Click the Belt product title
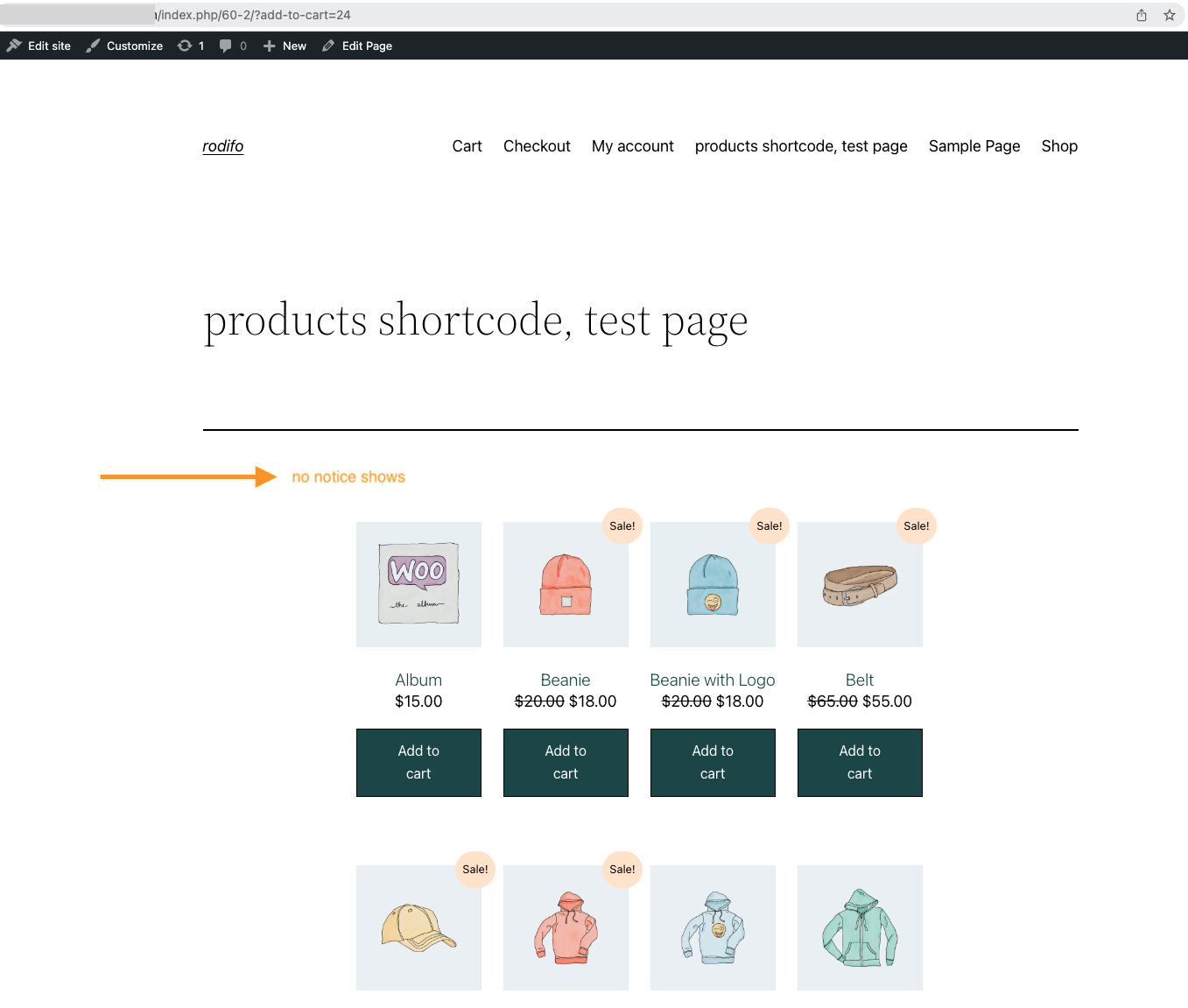Viewport: 1188px width, 1008px height. point(860,680)
